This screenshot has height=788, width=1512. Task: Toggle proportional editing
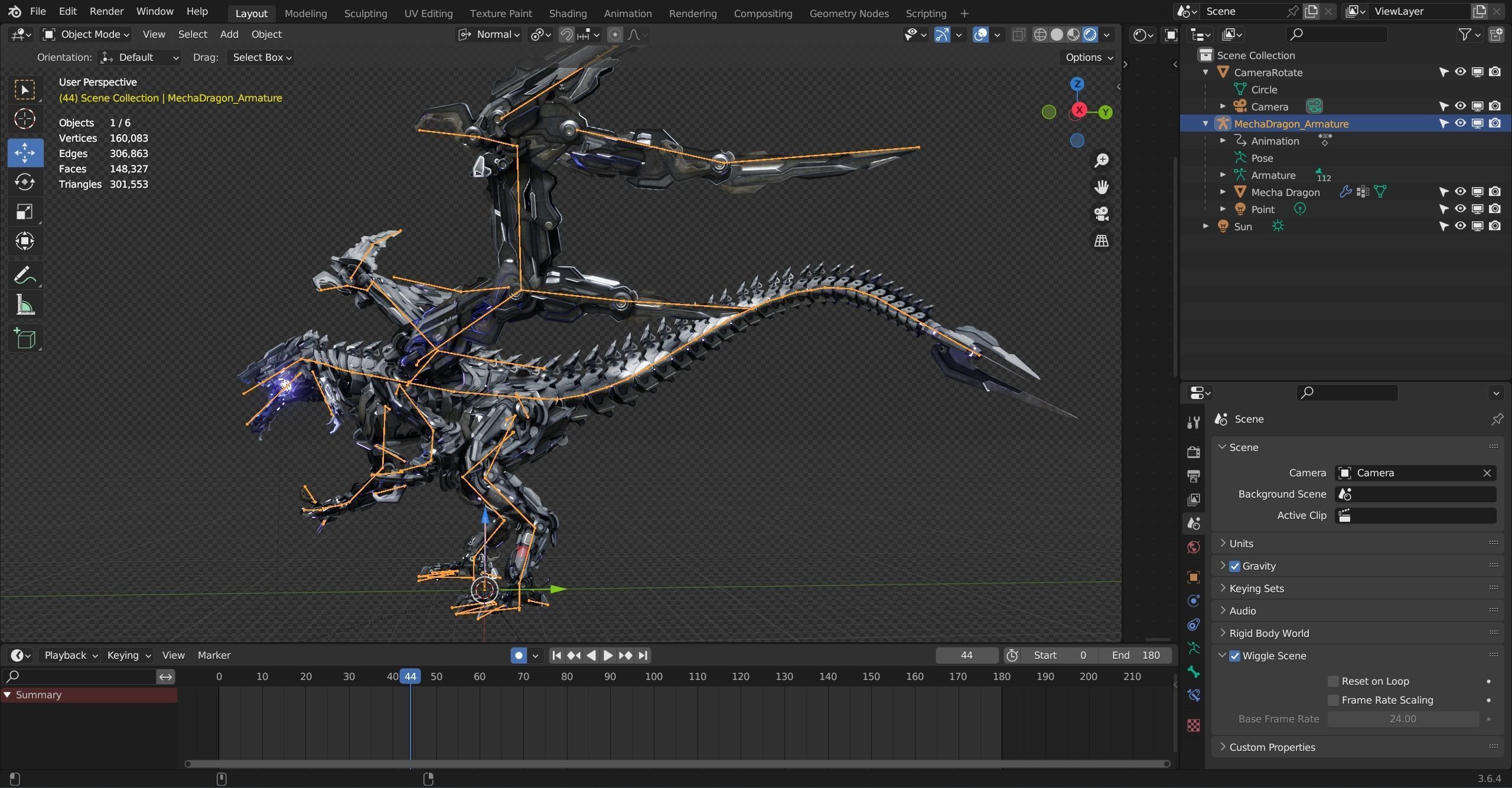[615, 35]
